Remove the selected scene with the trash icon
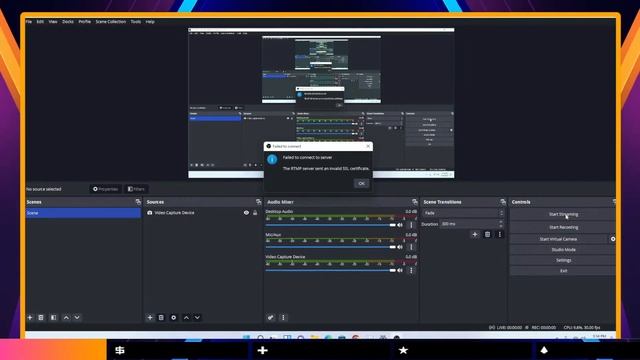The image size is (640, 360). click(41, 317)
